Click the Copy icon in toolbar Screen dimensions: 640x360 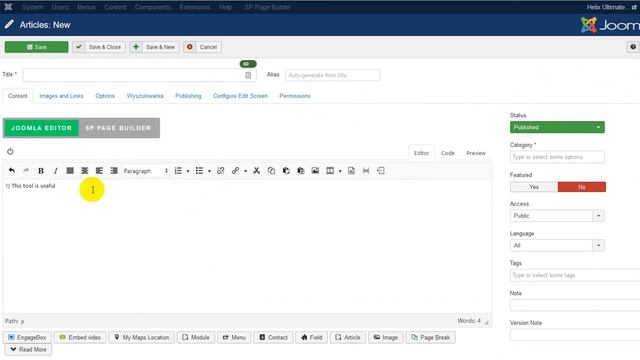(271, 171)
